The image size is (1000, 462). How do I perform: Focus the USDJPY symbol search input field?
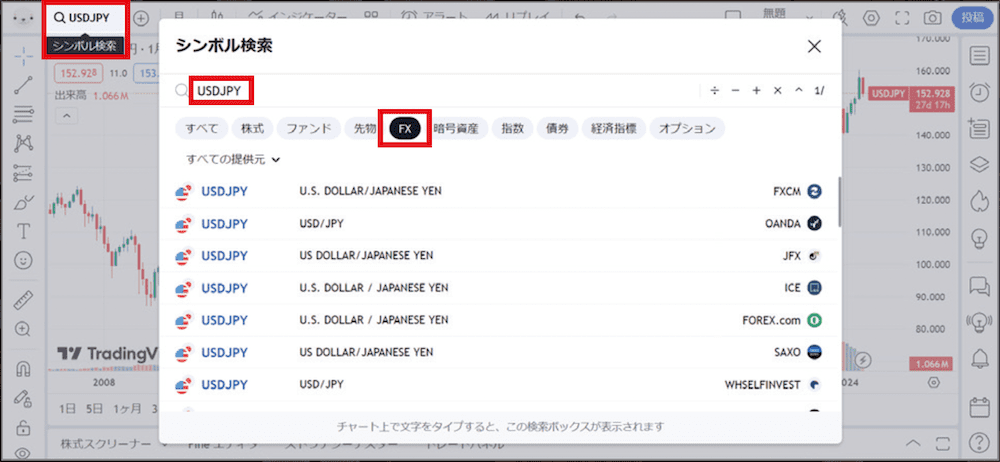(x=440, y=91)
